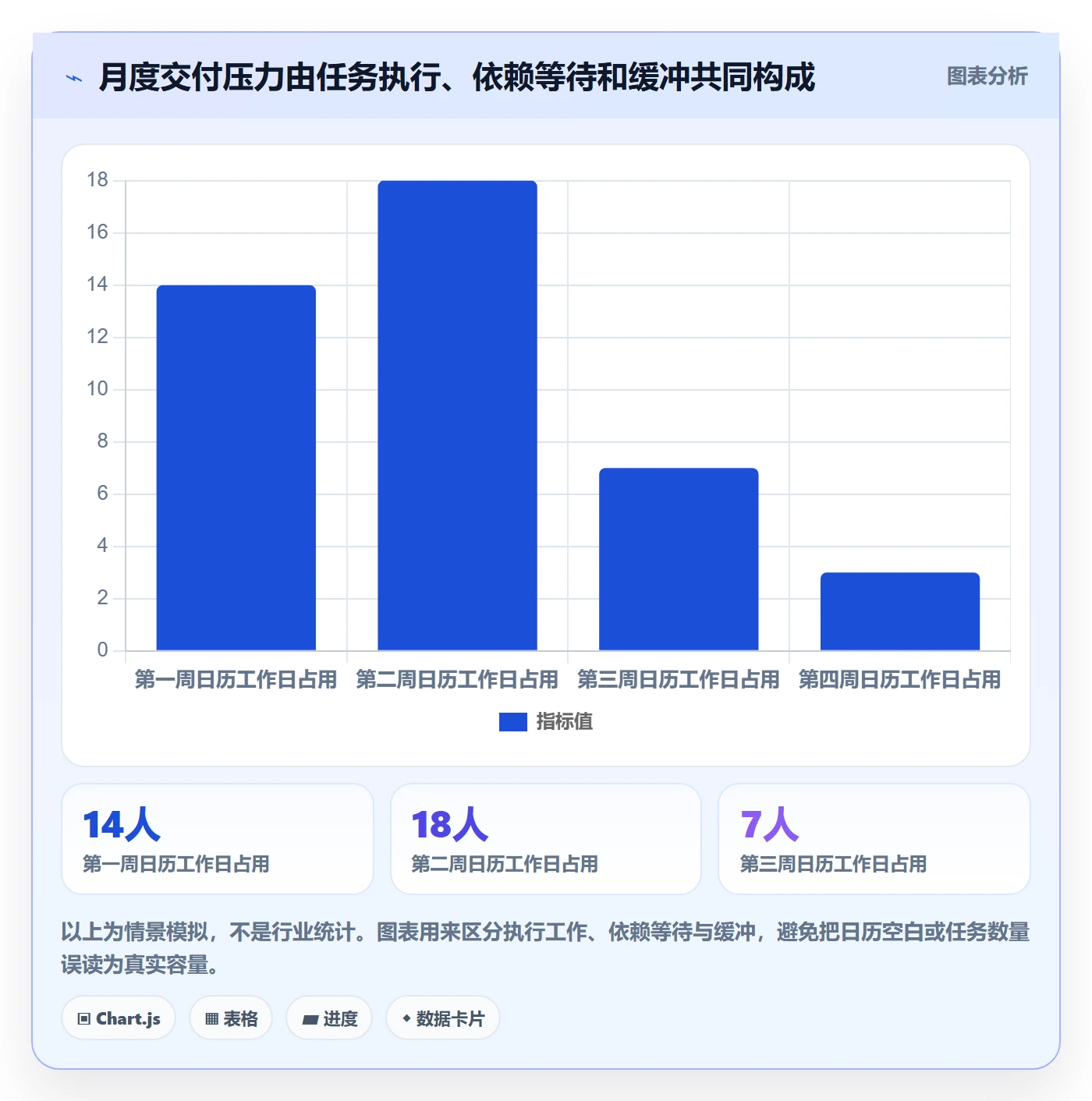This screenshot has height=1101, width=1092.
Task: Click the 图表分析 label in the header
Action: tap(987, 76)
